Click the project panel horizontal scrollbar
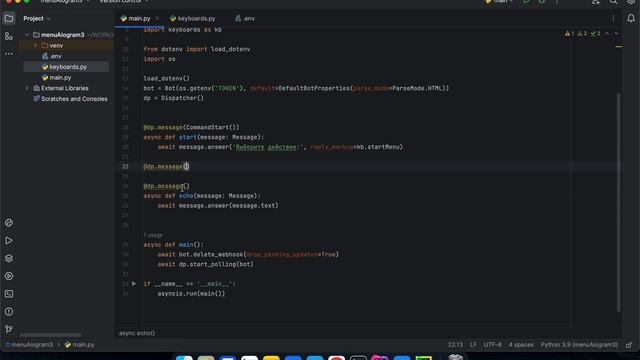 tap(50, 336)
